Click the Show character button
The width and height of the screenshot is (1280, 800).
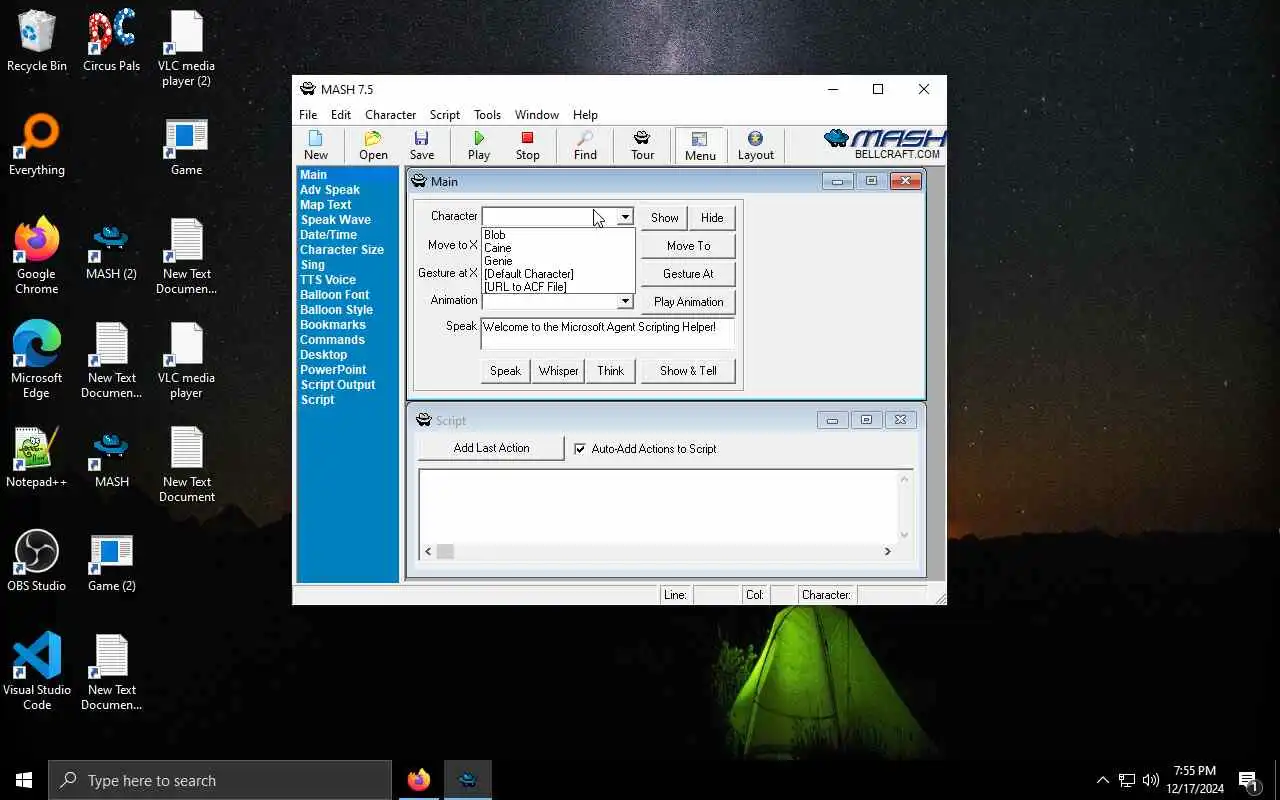(x=665, y=218)
